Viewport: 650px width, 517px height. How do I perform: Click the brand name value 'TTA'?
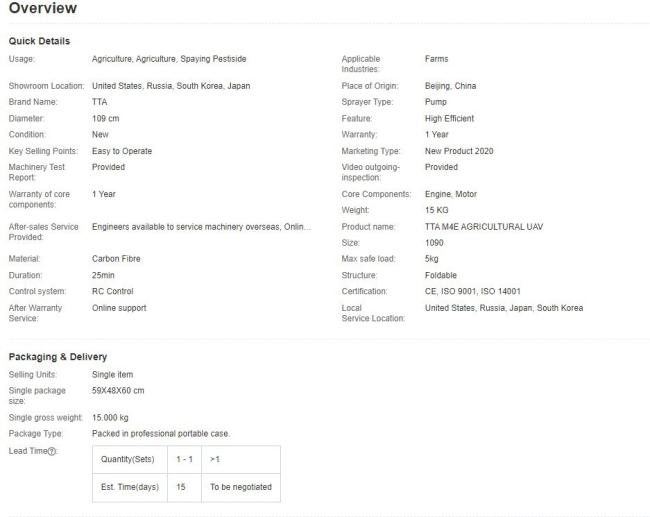pyautogui.click(x=99, y=102)
